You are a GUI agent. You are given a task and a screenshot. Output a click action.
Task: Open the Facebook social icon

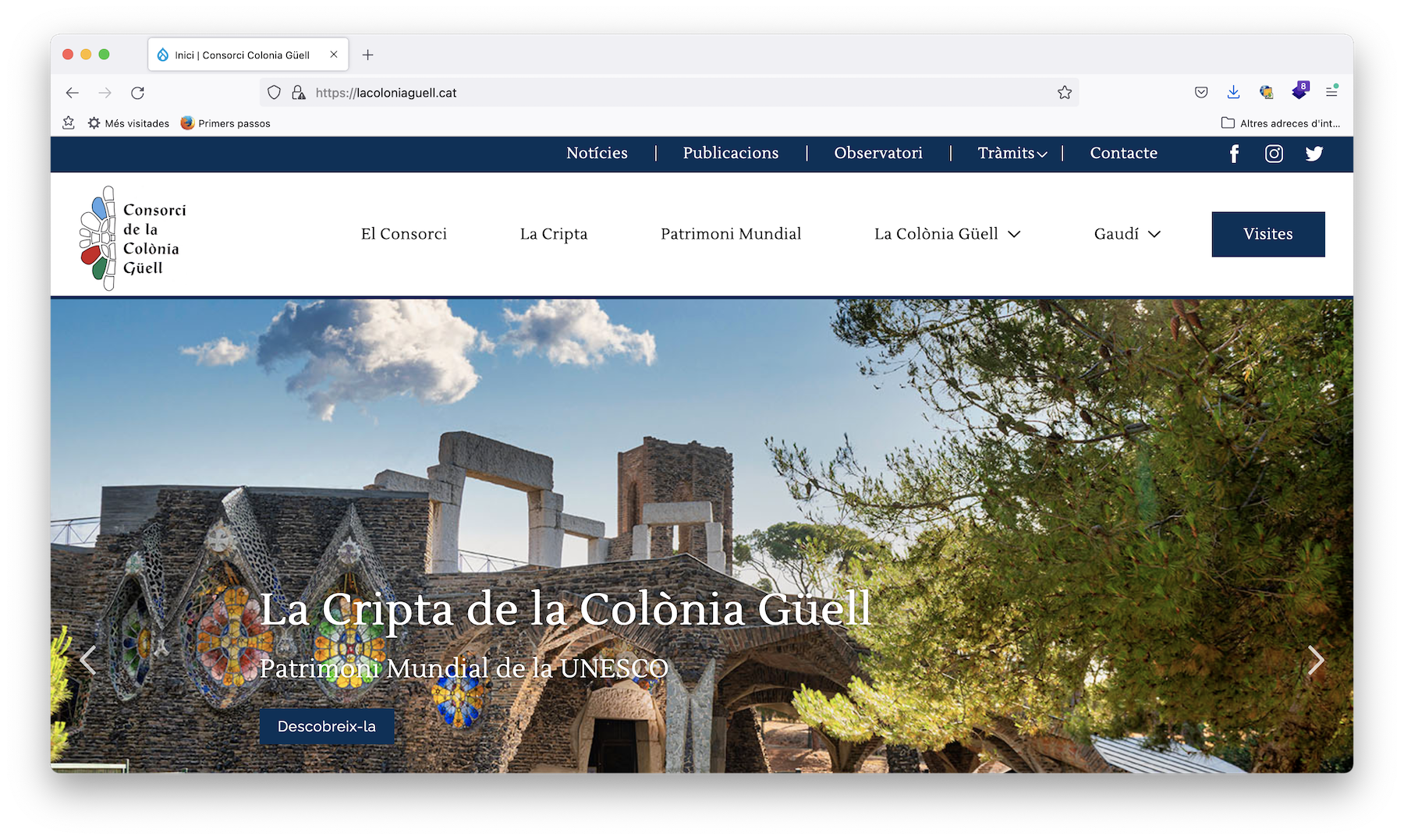pyautogui.click(x=1234, y=154)
